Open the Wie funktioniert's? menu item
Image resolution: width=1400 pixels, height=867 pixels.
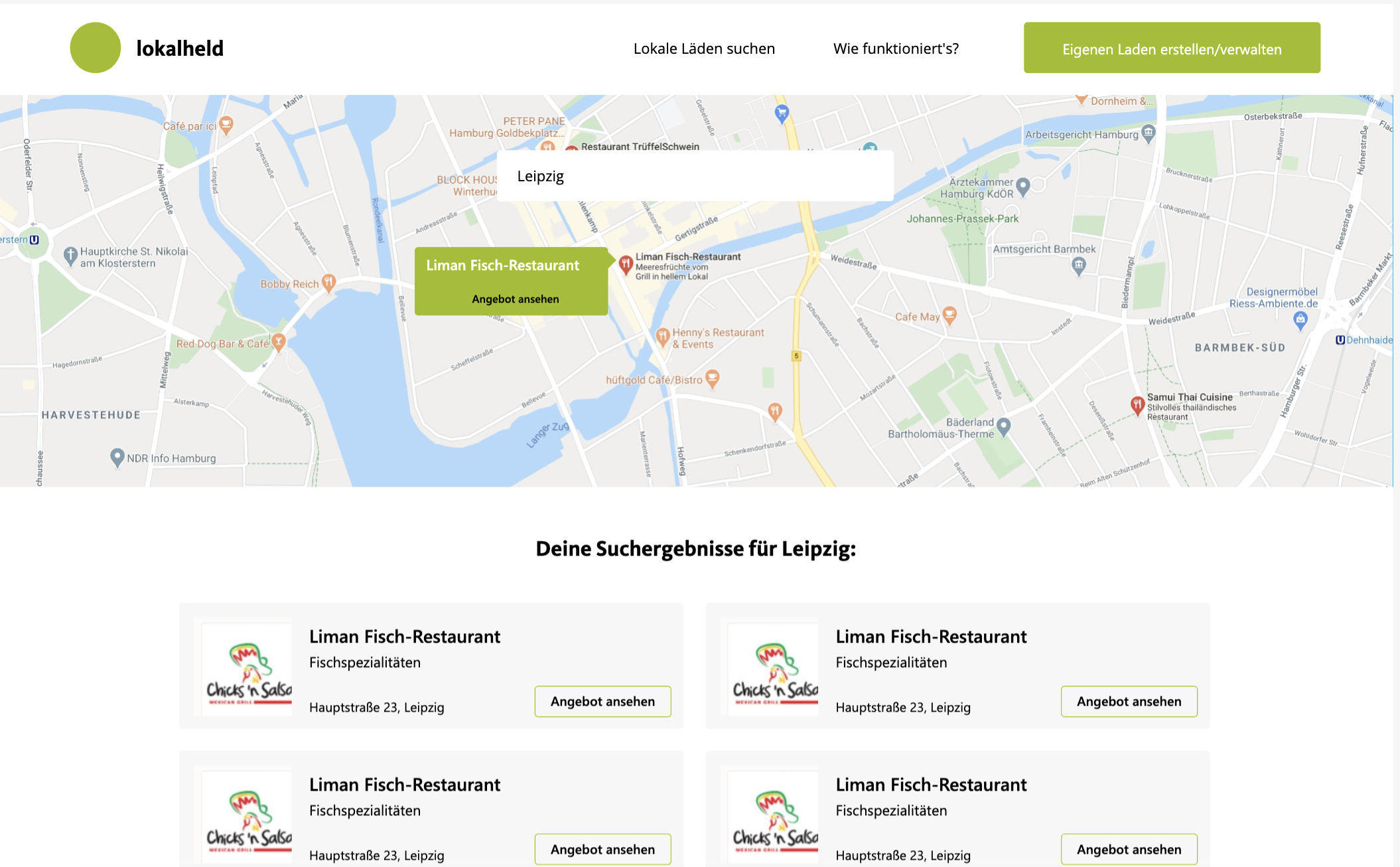(x=896, y=48)
